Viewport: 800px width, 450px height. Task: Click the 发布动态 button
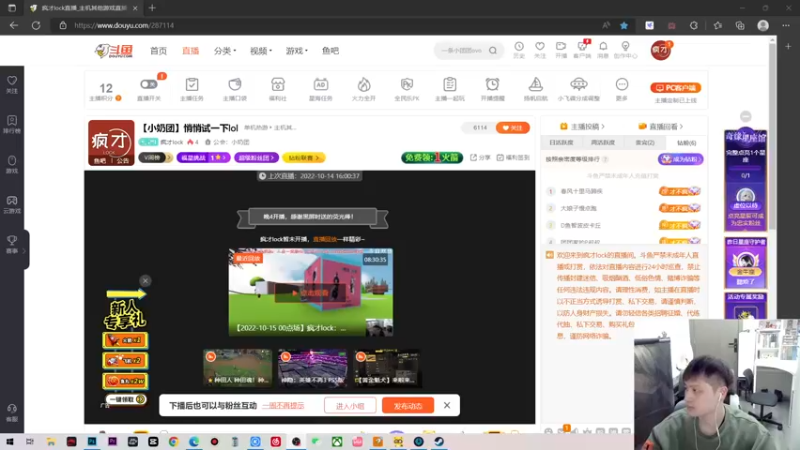point(408,406)
